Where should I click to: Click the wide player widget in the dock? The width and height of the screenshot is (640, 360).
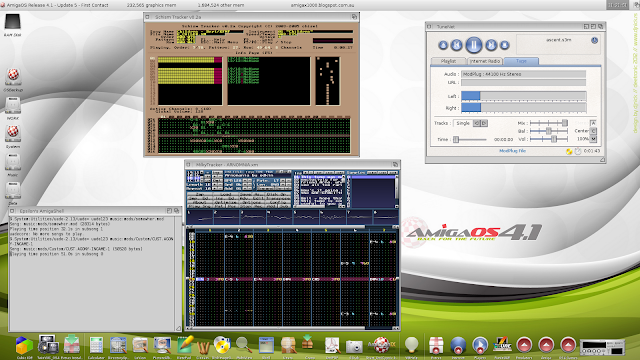pos(602,347)
